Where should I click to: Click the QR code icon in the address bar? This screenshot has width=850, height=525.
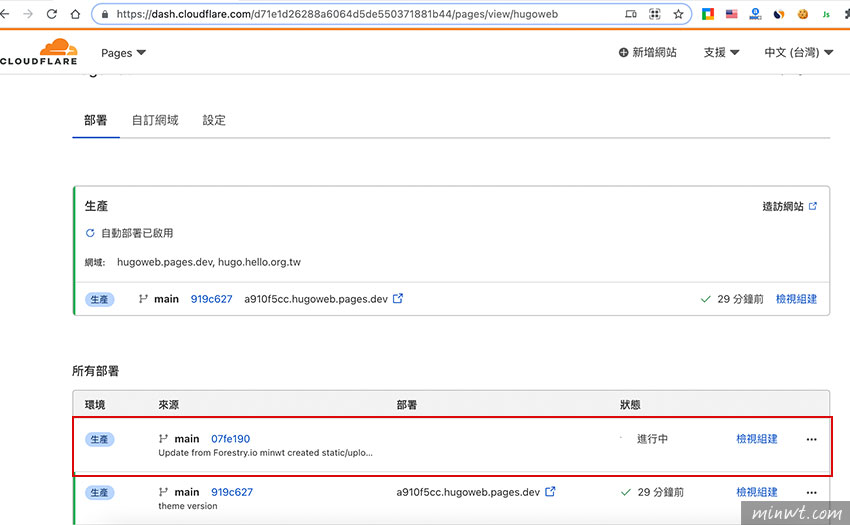[x=655, y=14]
